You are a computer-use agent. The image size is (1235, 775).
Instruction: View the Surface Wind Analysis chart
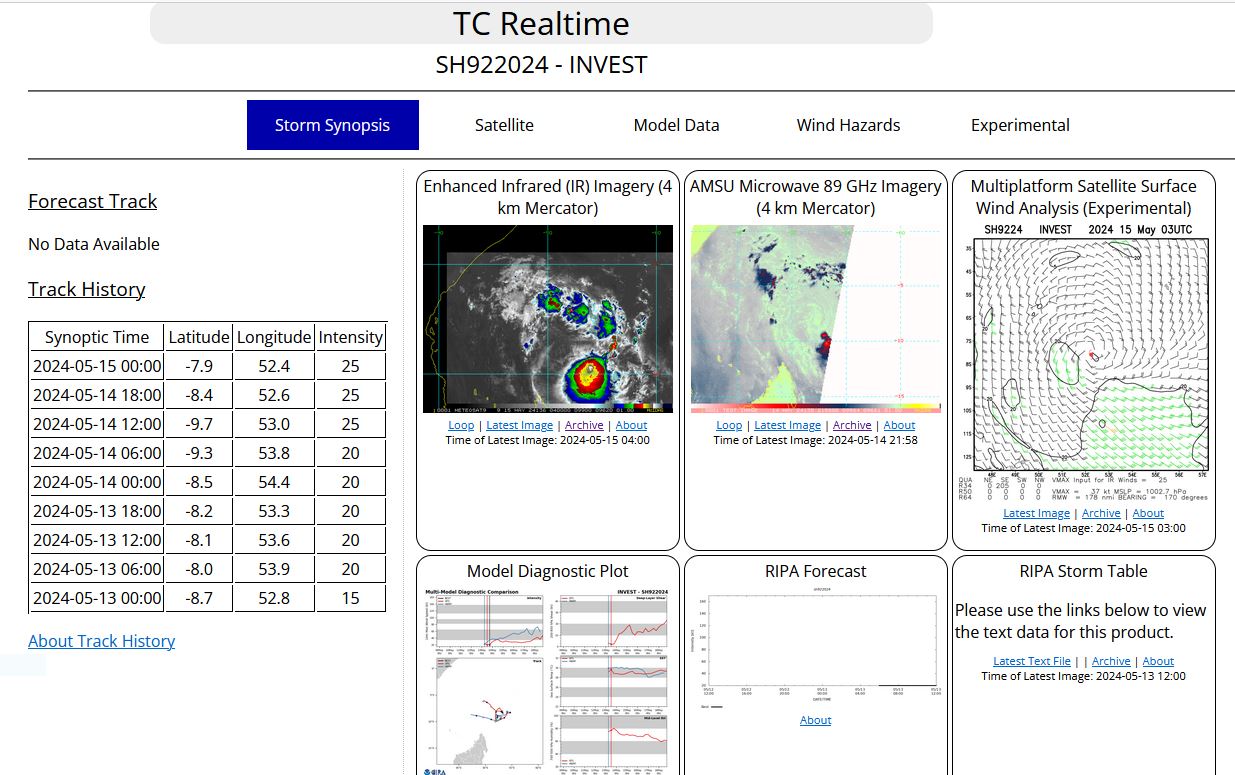pyautogui.click(x=1083, y=355)
